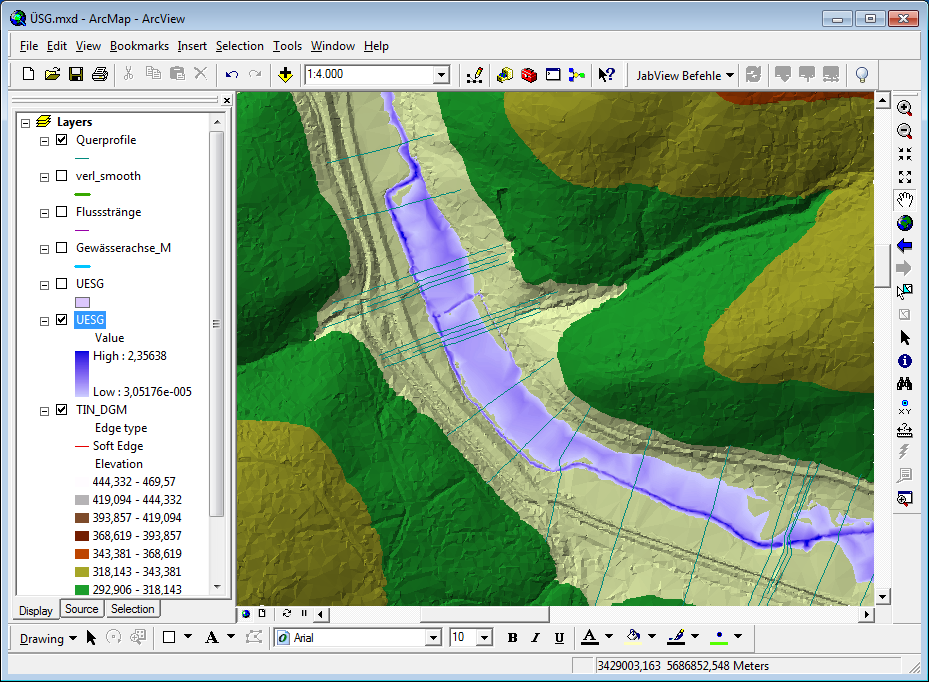Toggle the TIN_DGM layer visibility
The width and height of the screenshot is (929, 682).
[62, 409]
